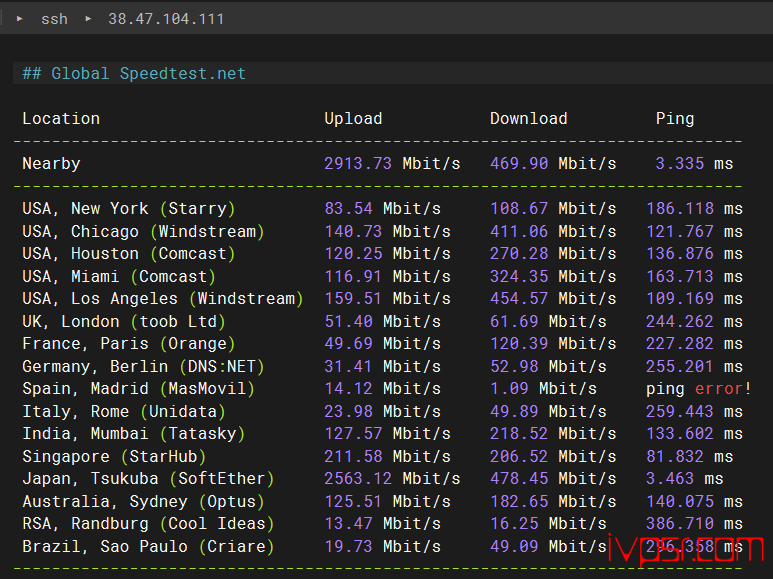Click the Location column header
This screenshot has width=773, height=579.
pos(61,118)
